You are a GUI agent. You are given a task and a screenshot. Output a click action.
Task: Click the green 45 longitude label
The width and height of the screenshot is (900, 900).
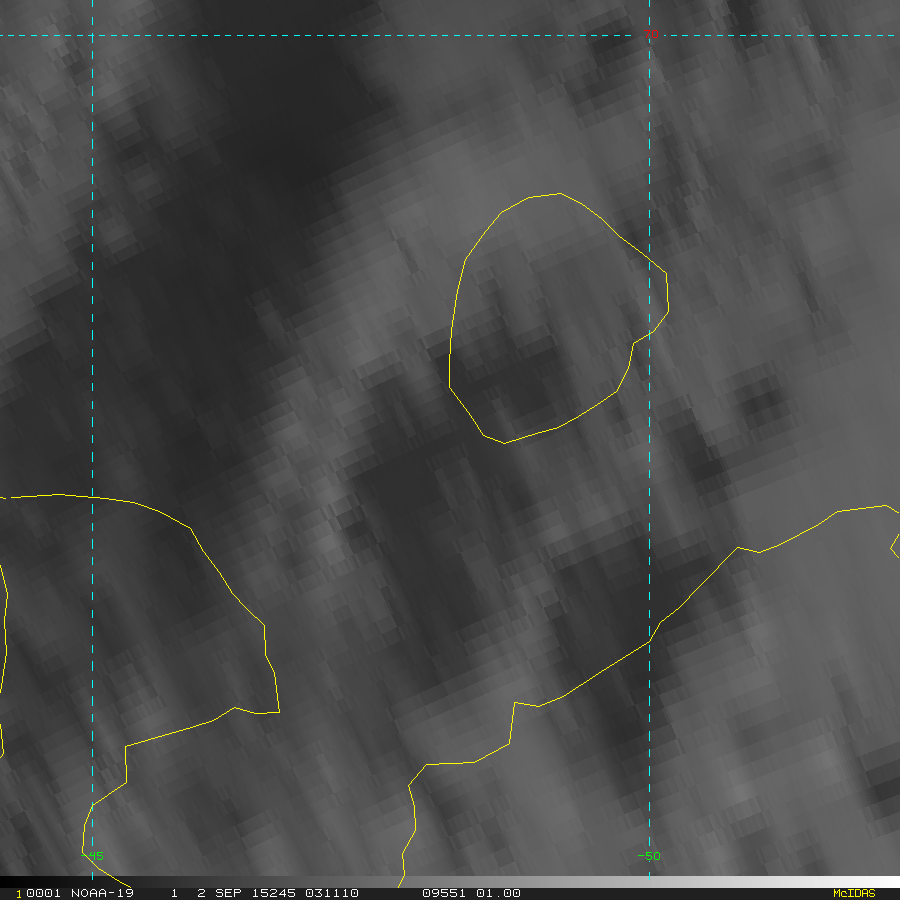(x=95, y=856)
